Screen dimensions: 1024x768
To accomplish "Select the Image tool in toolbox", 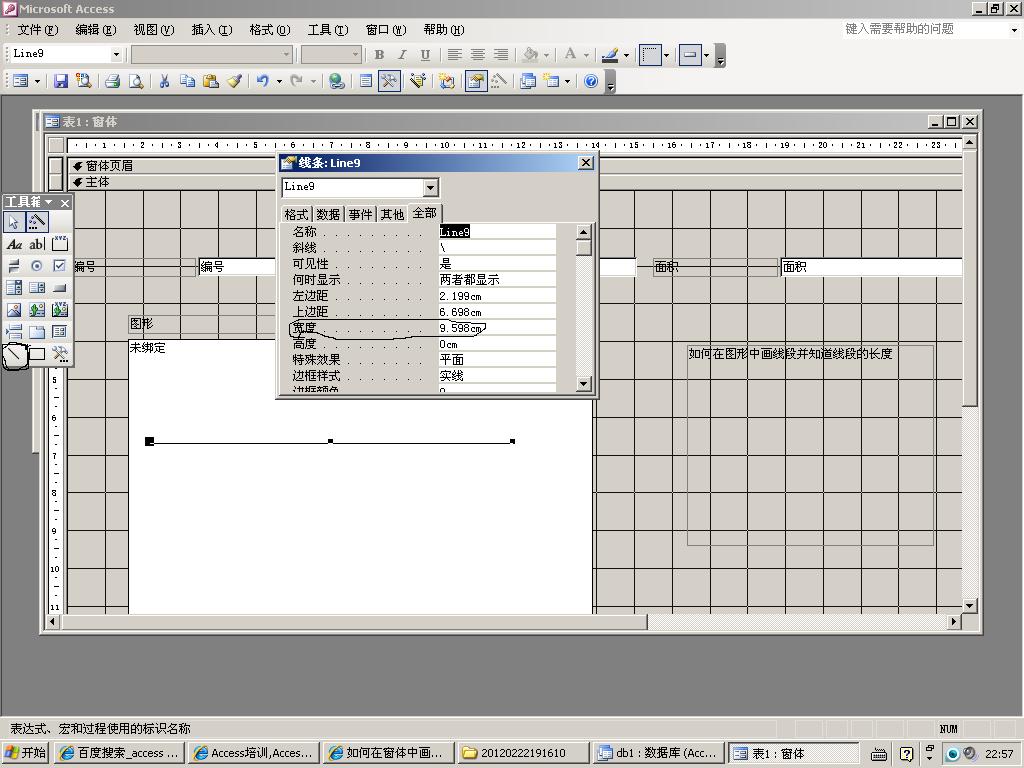I will pyautogui.click(x=14, y=310).
